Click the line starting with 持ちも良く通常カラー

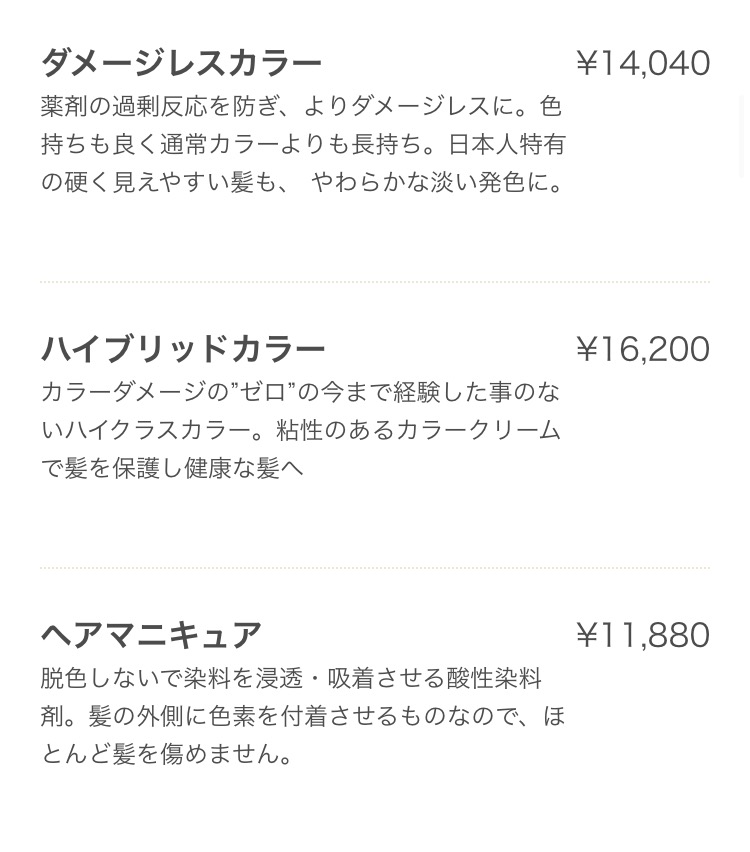pyautogui.click(x=303, y=144)
